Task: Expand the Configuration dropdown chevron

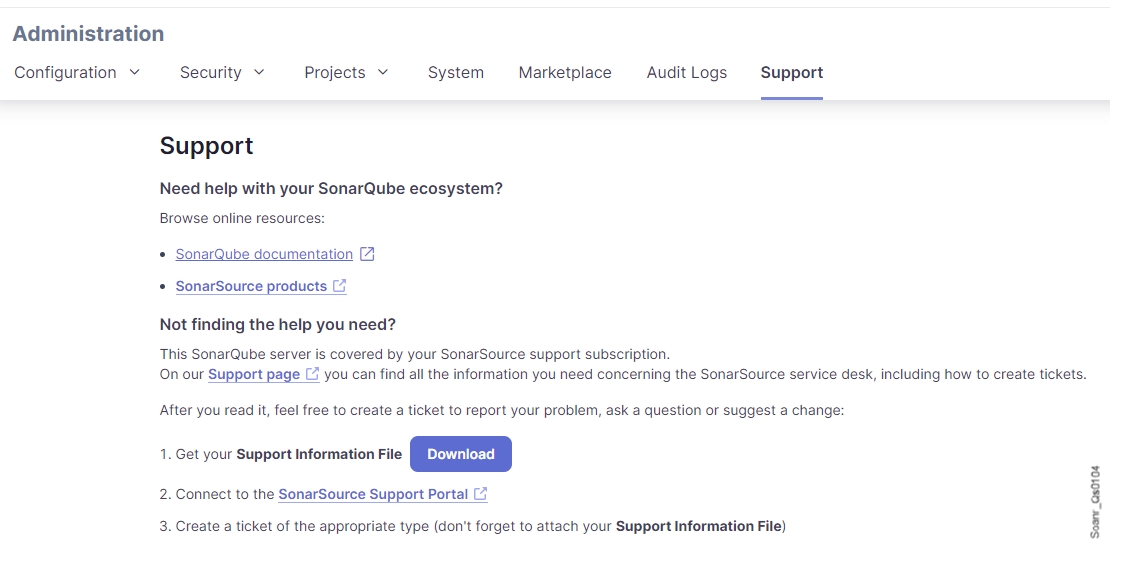Action: tap(135, 72)
